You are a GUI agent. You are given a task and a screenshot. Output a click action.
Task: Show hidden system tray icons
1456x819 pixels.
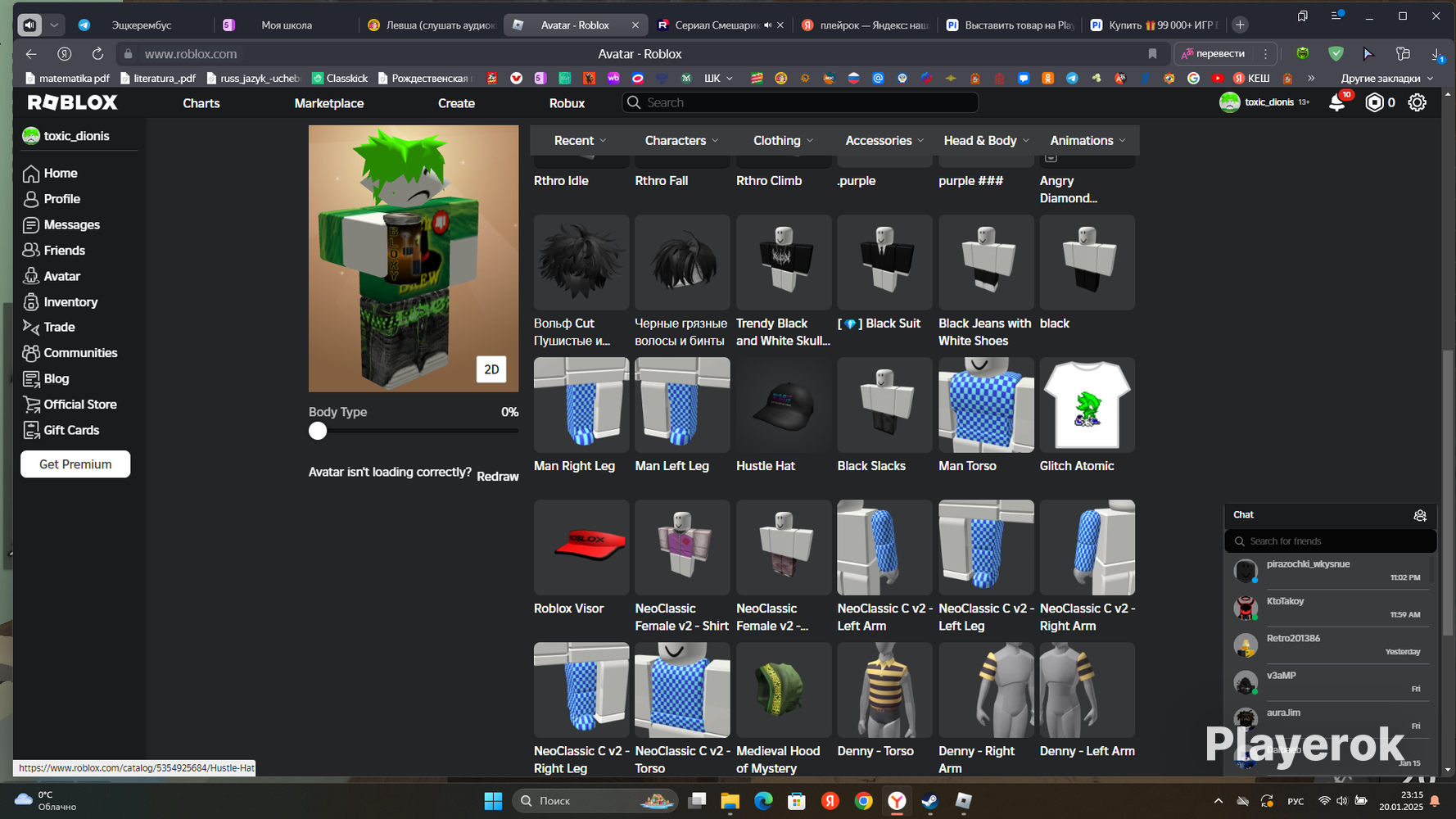[1219, 801]
